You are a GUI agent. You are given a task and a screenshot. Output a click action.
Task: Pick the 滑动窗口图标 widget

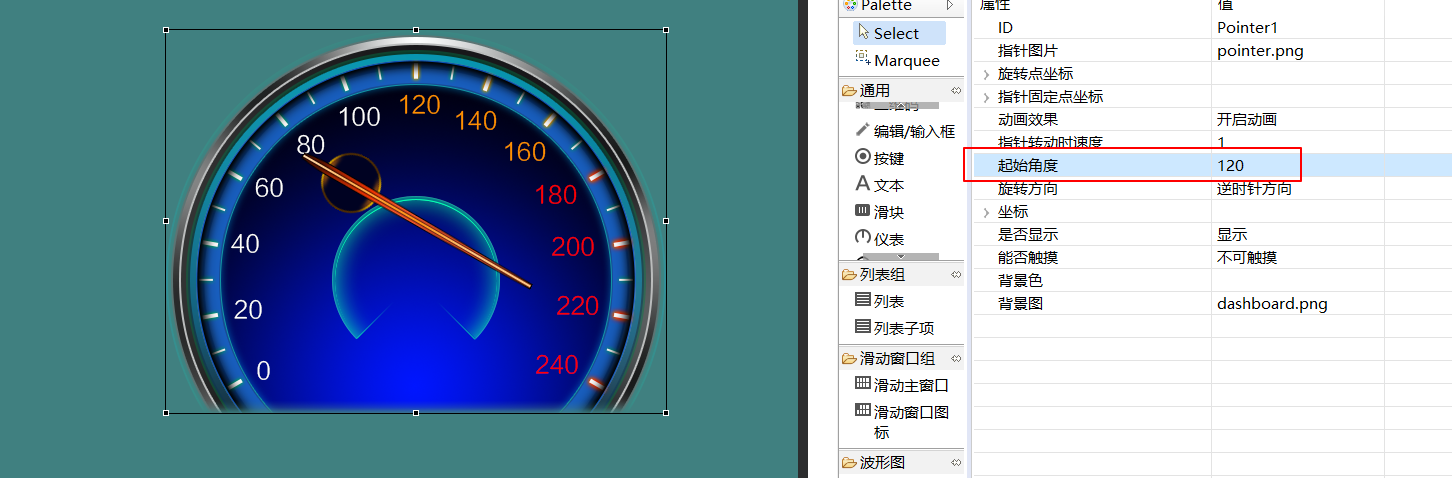(x=901, y=422)
